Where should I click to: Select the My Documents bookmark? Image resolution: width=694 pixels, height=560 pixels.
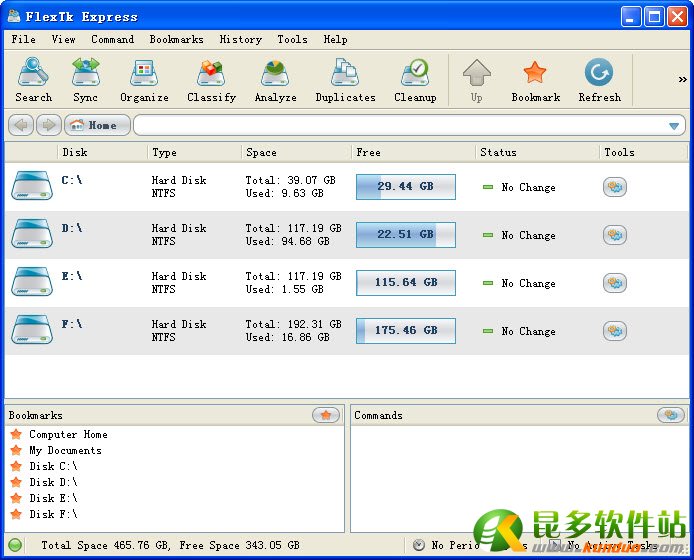click(x=65, y=450)
